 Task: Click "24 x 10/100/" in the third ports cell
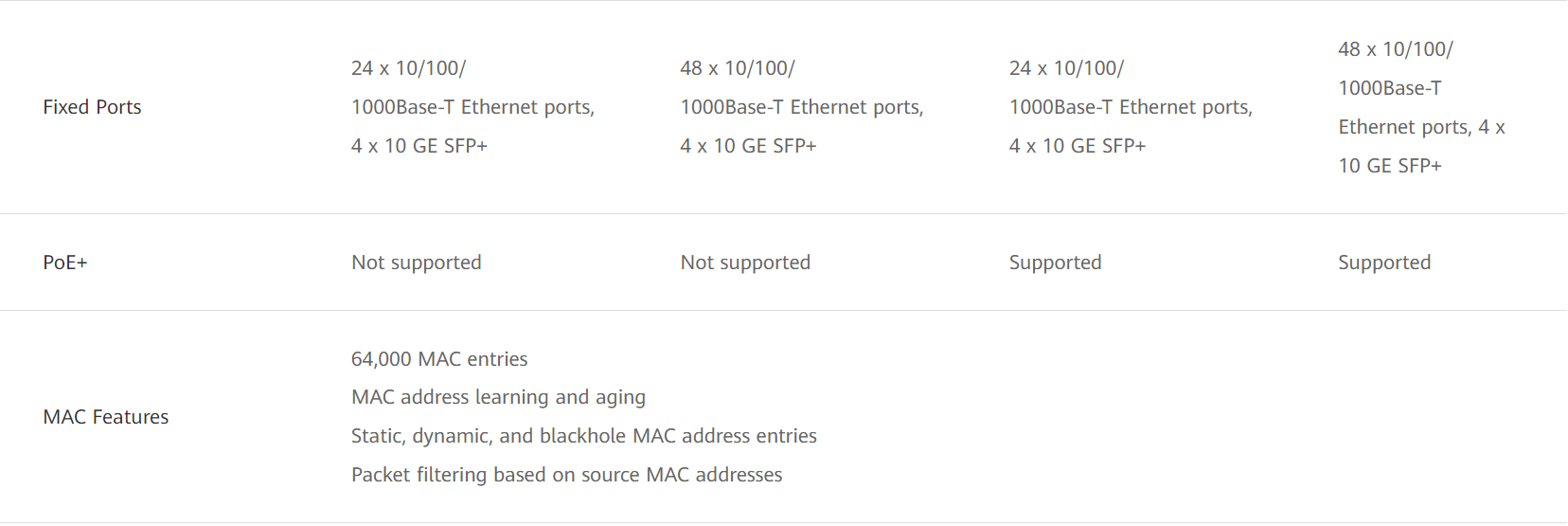tap(1066, 68)
